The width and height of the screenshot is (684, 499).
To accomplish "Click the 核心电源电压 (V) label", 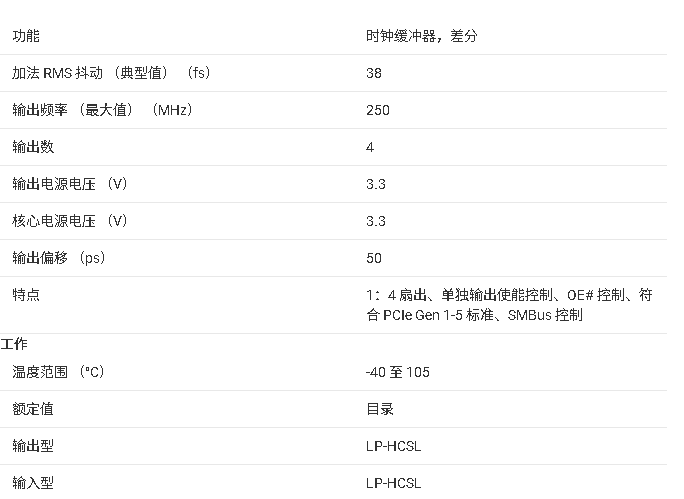I will (70, 221).
